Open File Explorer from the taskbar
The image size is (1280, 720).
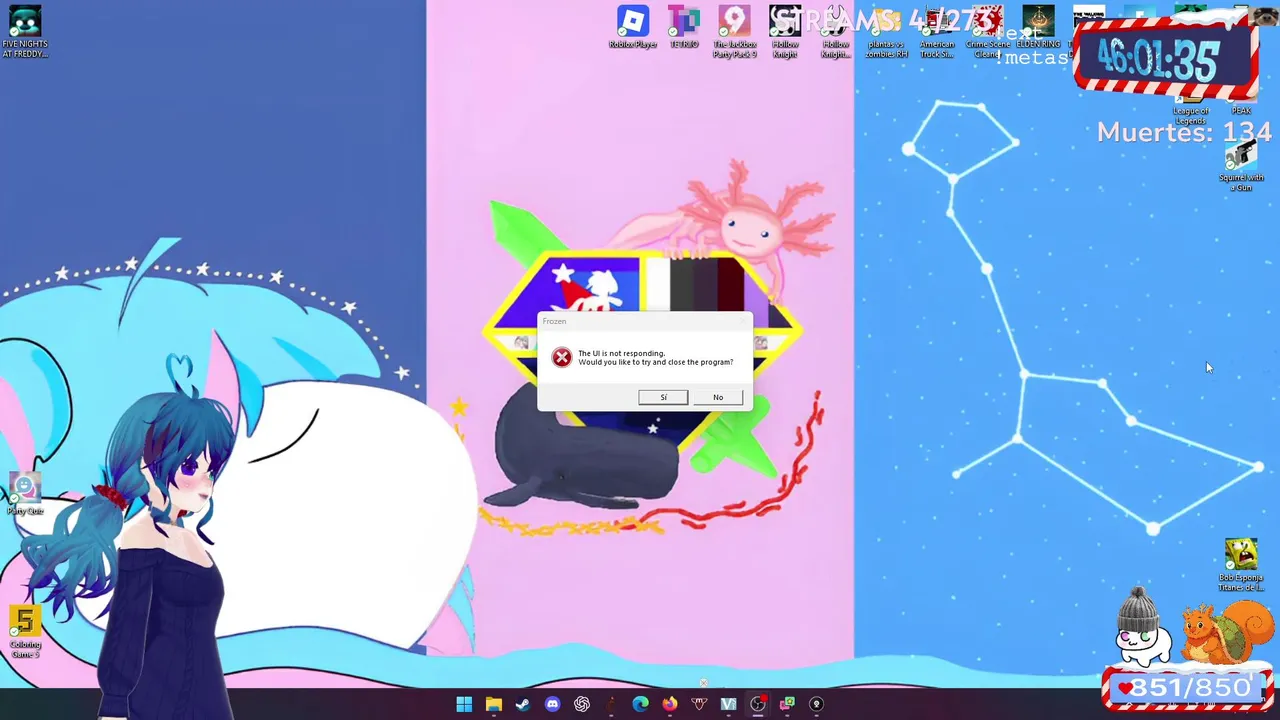494,704
